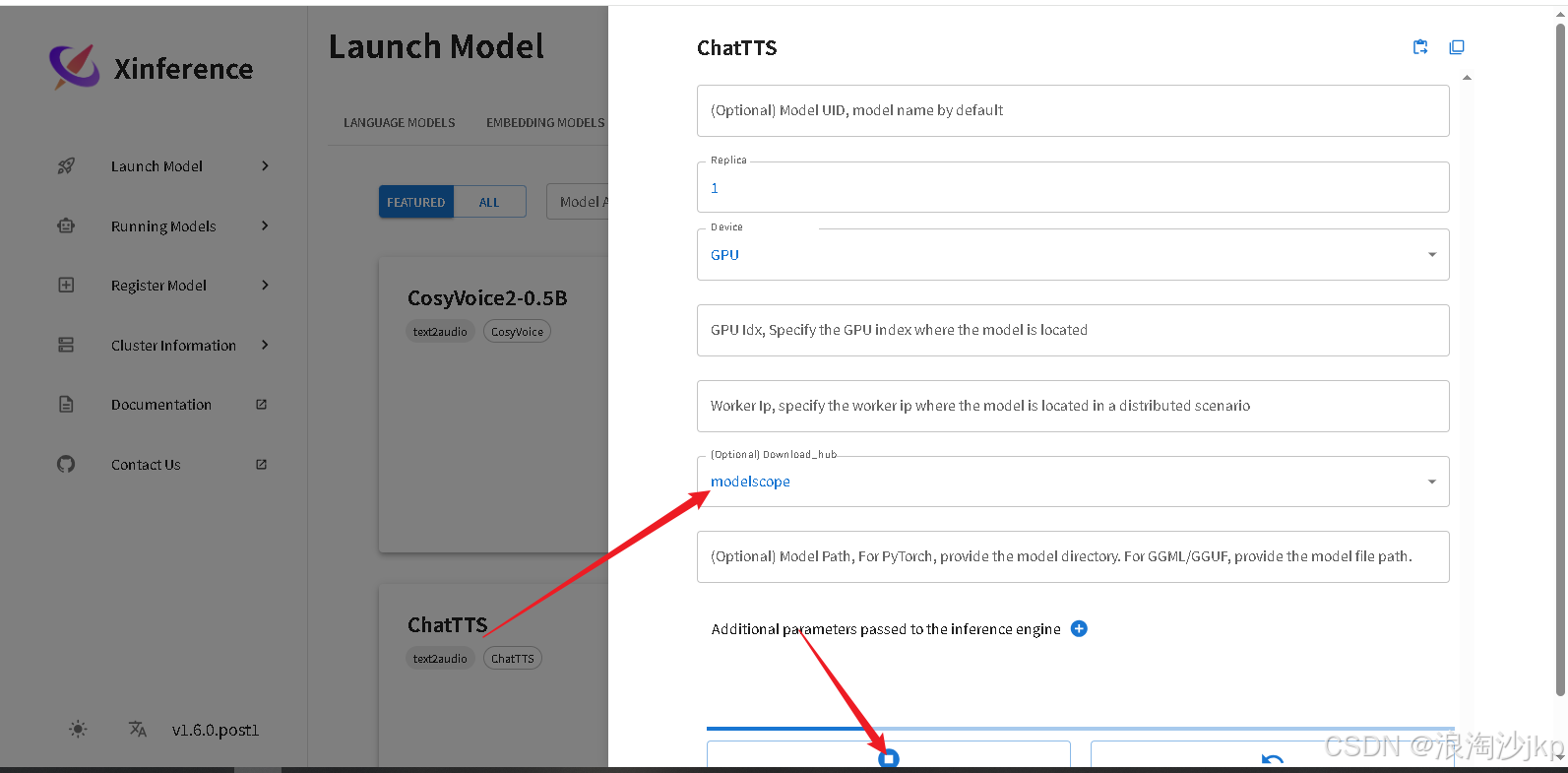The image size is (1568, 773).
Task: Expand the Register Model sidebar chevron
Action: point(265,285)
